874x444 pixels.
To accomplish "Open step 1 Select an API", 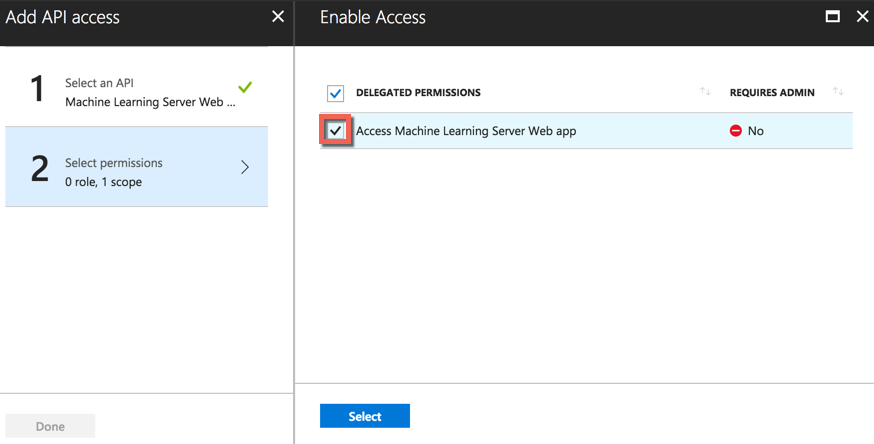I will coord(150,92).
